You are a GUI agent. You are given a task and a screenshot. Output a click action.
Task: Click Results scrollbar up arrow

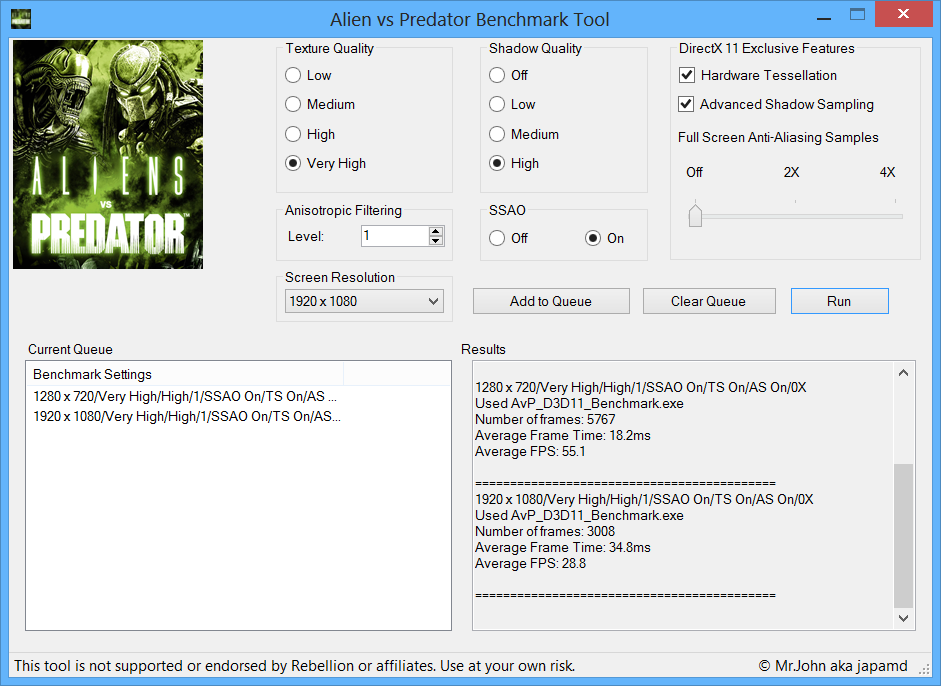pos(904,373)
